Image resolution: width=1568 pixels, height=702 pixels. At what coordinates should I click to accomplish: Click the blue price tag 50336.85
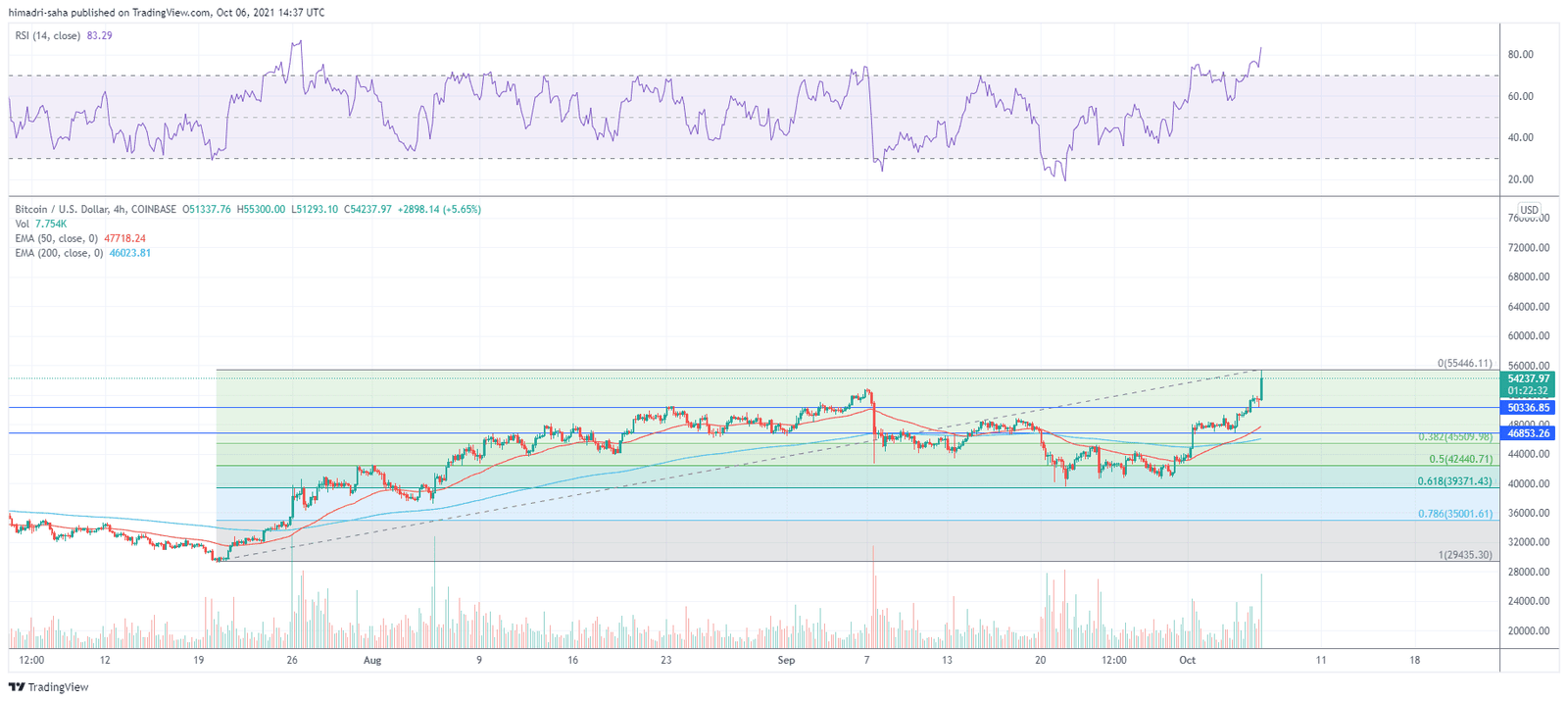point(1529,407)
